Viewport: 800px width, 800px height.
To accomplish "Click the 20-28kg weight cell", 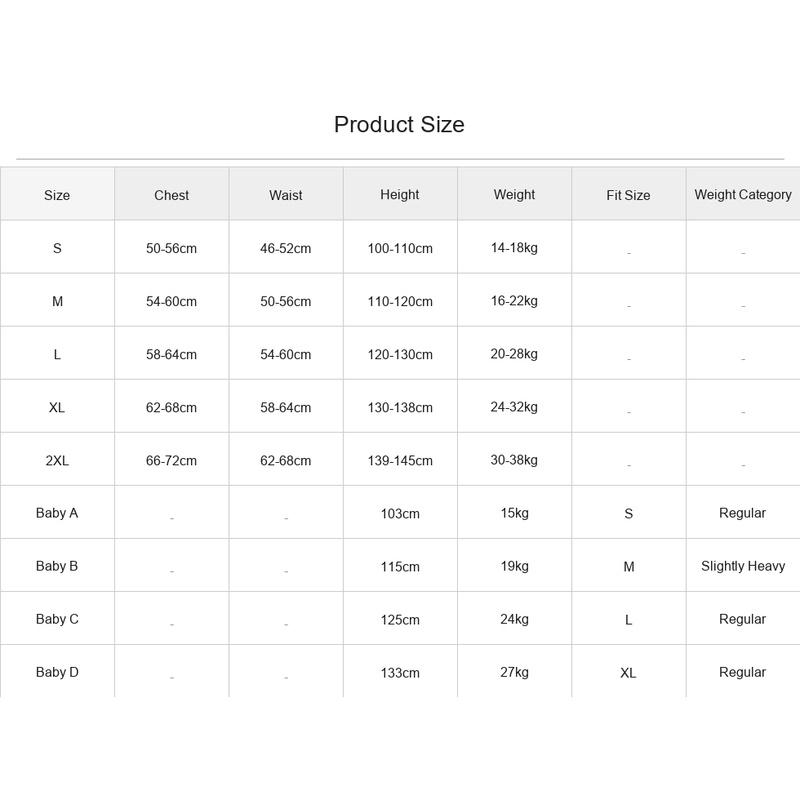I will pyautogui.click(x=514, y=354).
